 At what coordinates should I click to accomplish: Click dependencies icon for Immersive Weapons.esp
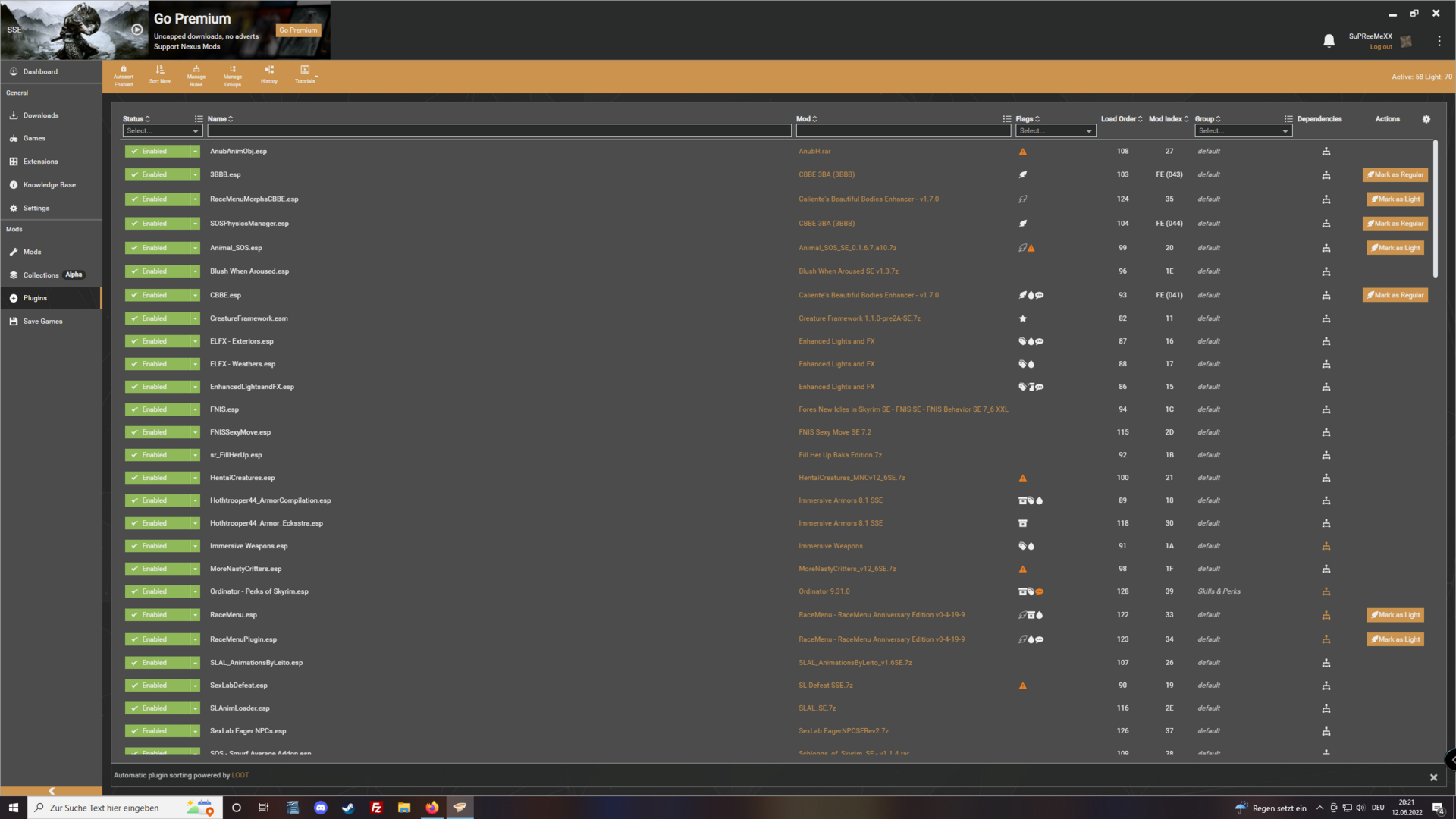pos(1326,546)
